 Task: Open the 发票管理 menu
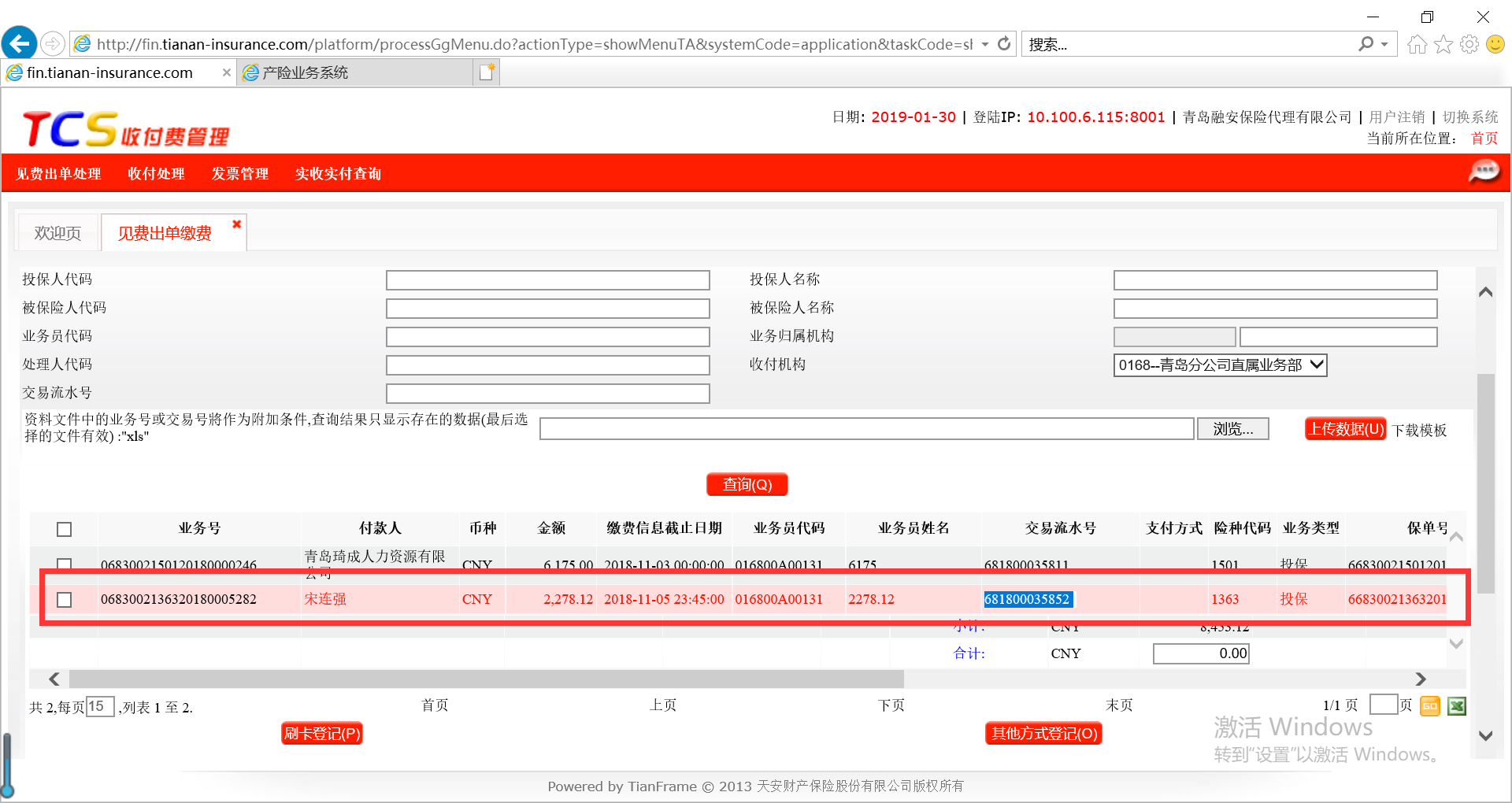click(x=239, y=173)
